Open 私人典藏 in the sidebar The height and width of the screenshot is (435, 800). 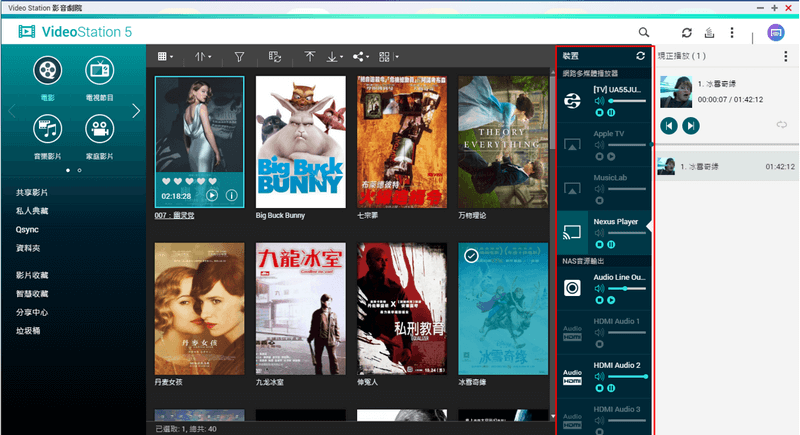32,211
